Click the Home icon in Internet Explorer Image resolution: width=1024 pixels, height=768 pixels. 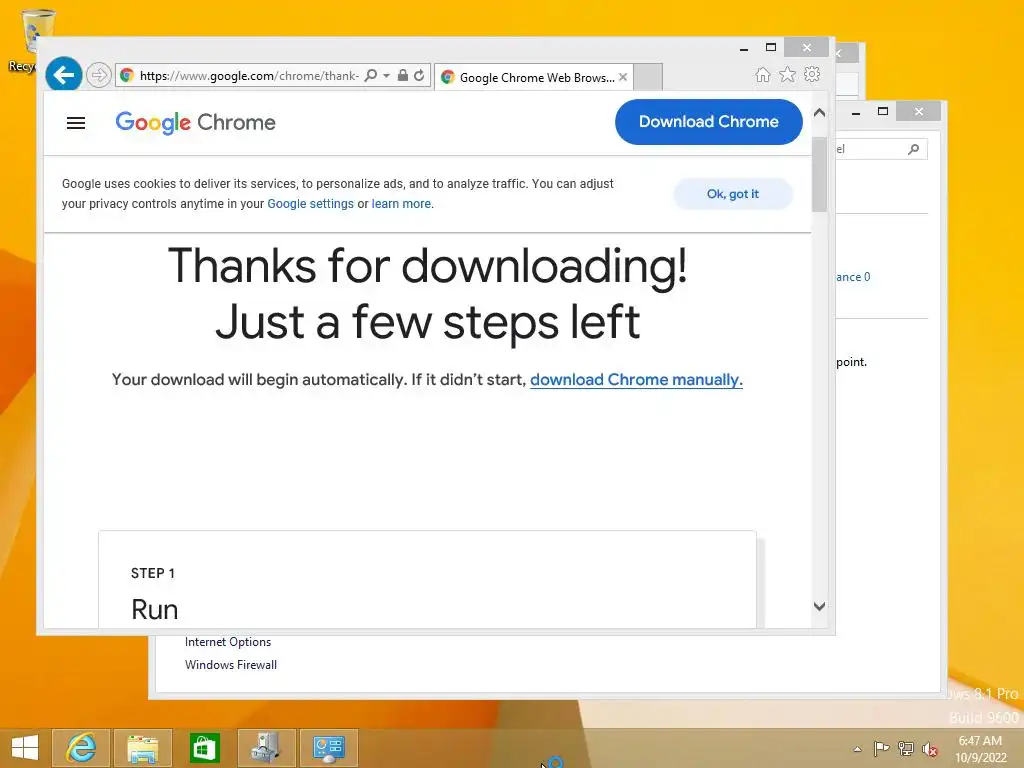coord(762,74)
